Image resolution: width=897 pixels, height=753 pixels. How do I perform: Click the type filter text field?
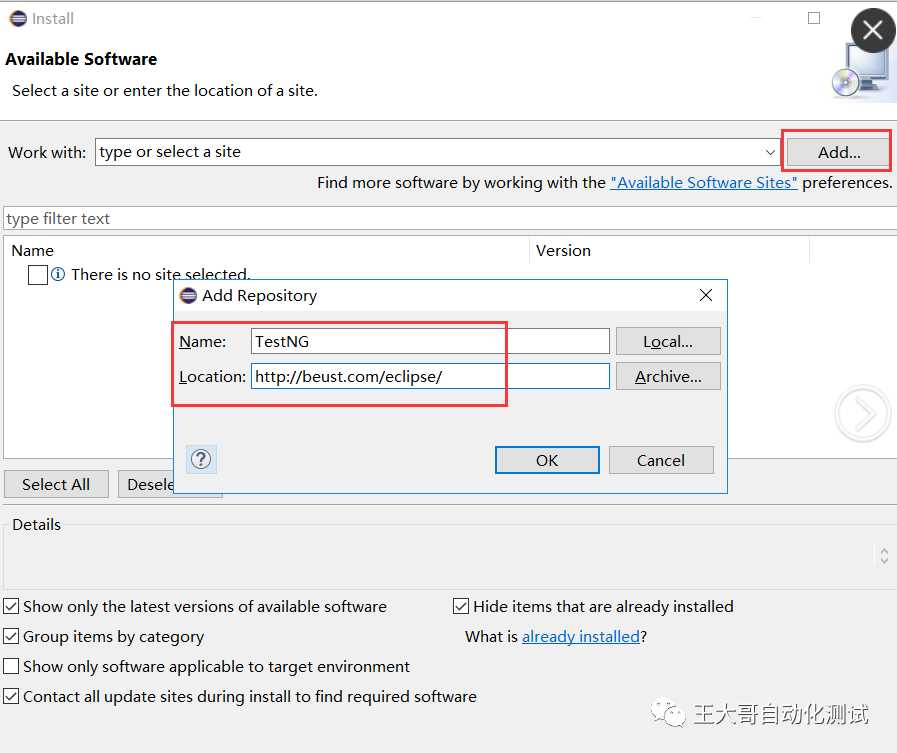pos(450,219)
